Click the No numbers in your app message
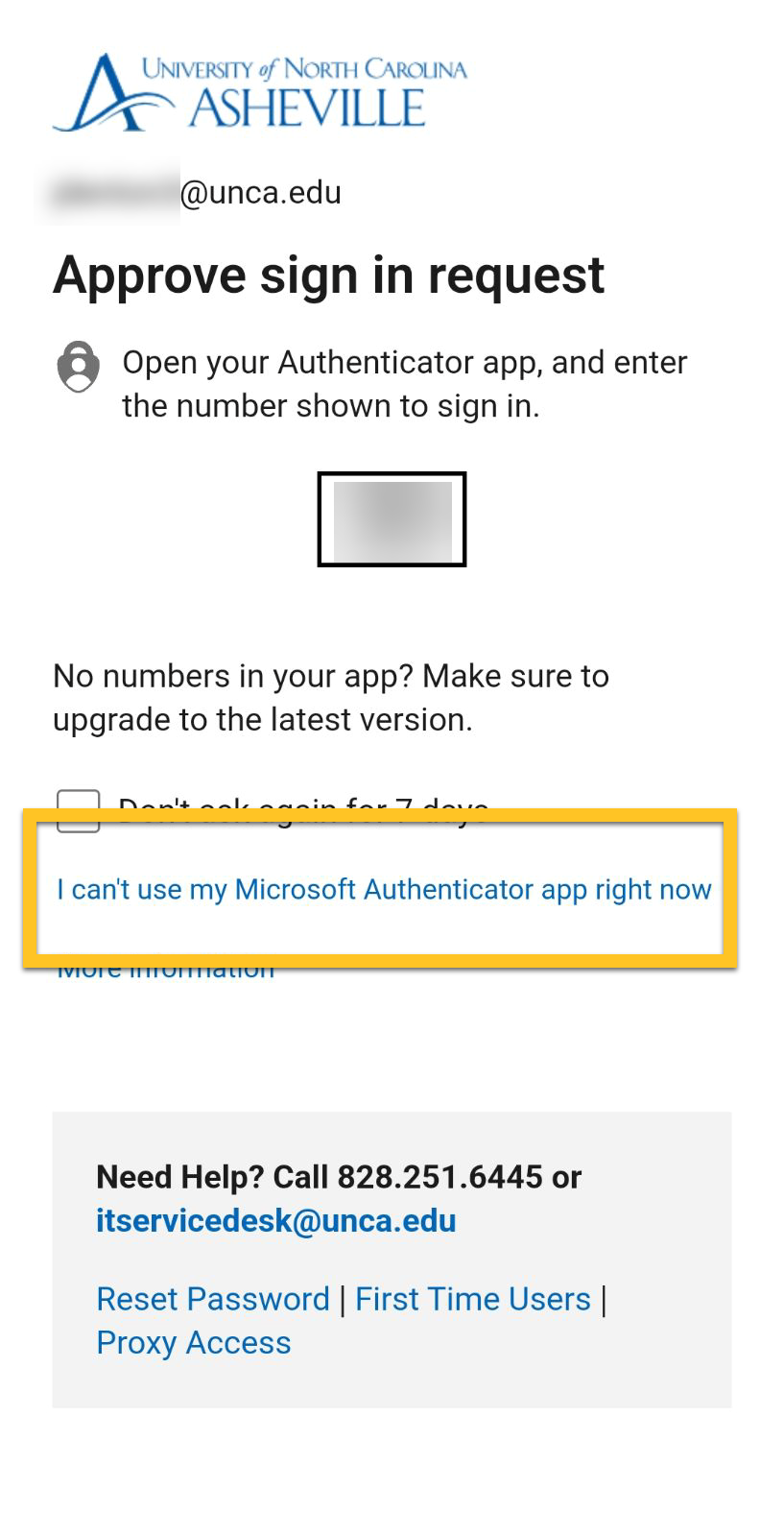 coord(331,698)
